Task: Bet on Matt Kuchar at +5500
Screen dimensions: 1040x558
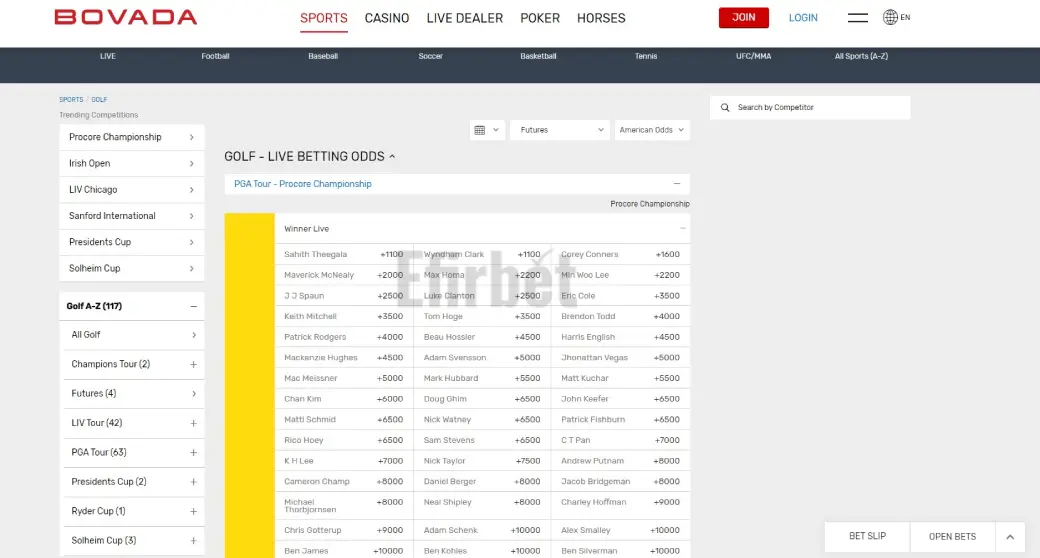Action: pos(620,378)
